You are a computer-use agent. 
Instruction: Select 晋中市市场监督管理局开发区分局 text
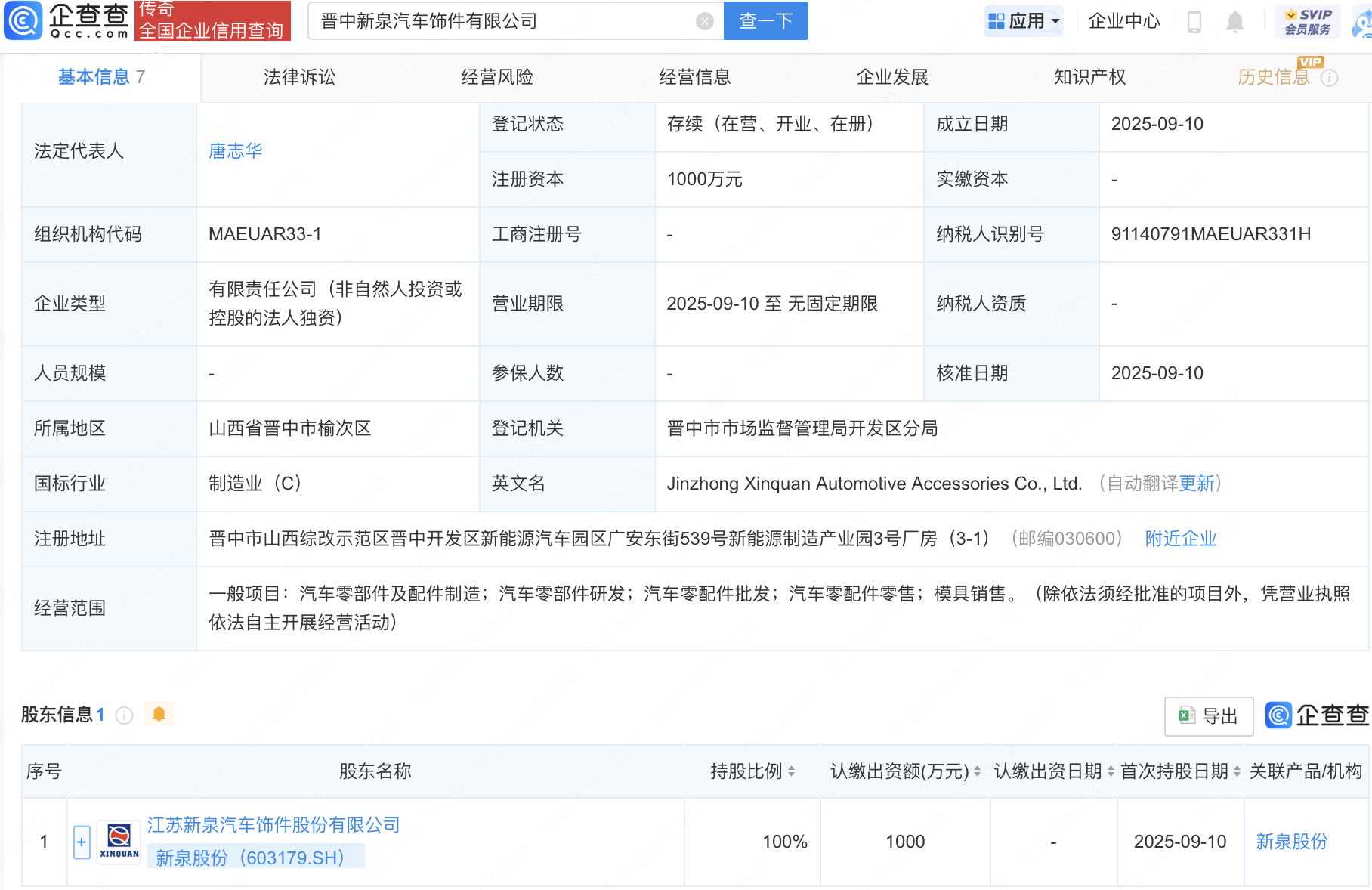[x=802, y=428]
